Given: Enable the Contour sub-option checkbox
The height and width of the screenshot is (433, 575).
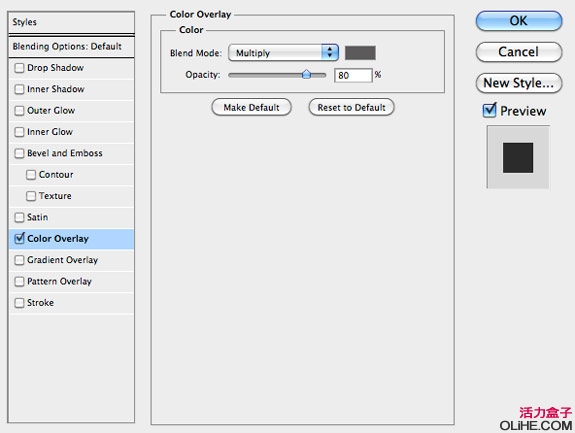Looking at the screenshot, I should [31, 175].
